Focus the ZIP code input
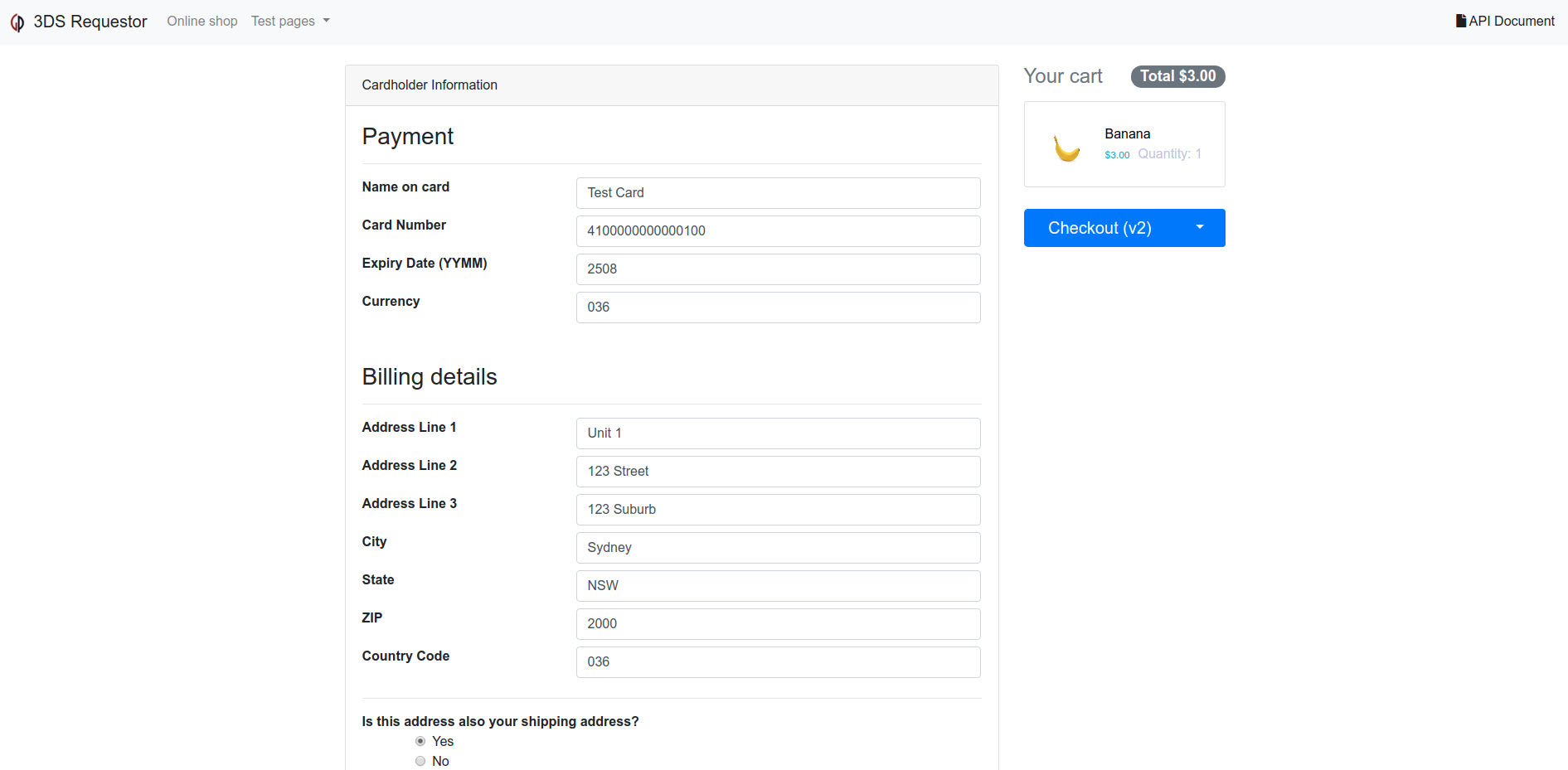The height and width of the screenshot is (770, 1568). click(778, 624)
